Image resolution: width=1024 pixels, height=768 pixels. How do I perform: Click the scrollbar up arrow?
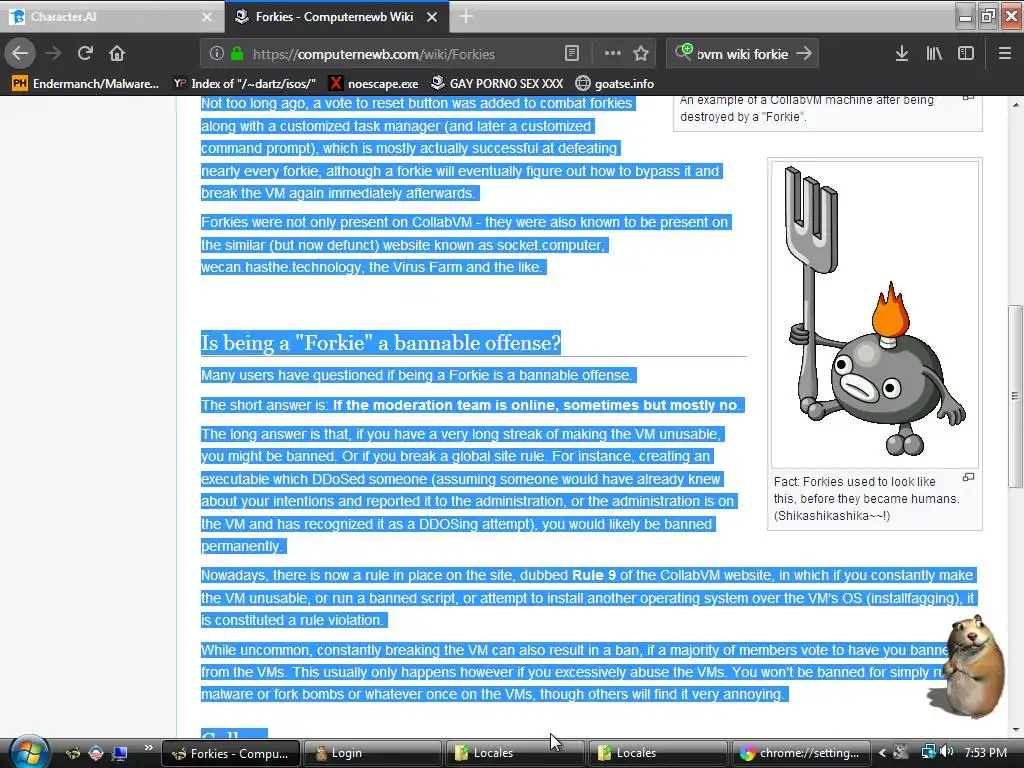point(1015,104)
